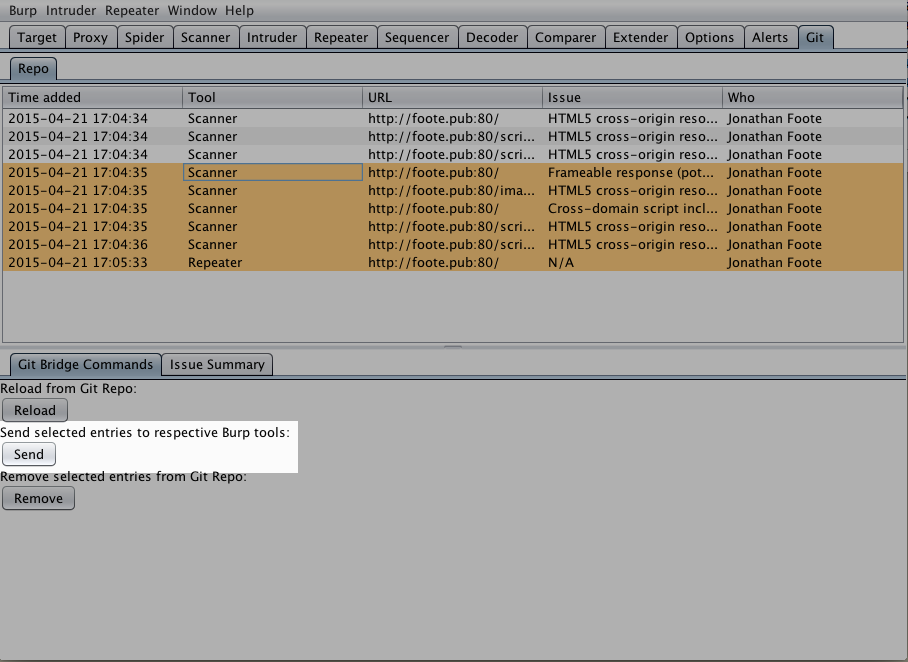Click the URL http://foote.pub:80/ima... cell
The image size is (908, 662).
pyautogui.click(x=453, y=191)
